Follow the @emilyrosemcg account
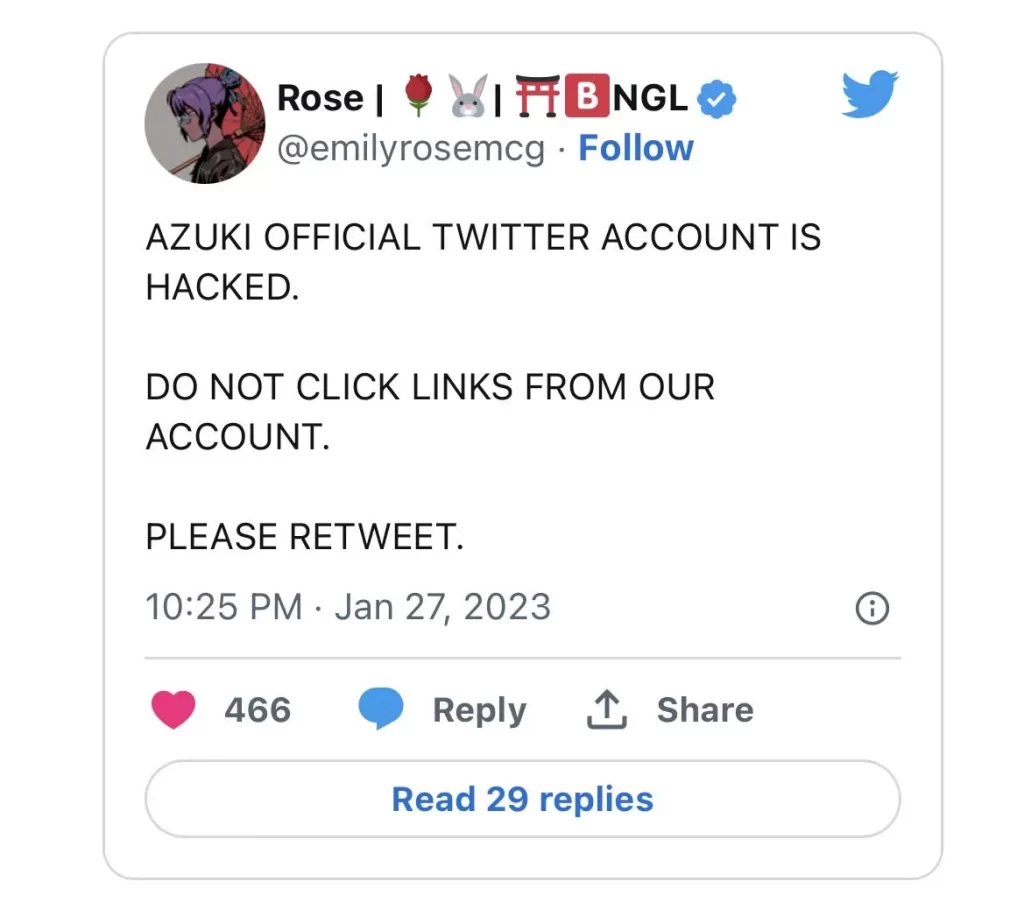This screenshot has height=924, width=1024. pos(636,148)
